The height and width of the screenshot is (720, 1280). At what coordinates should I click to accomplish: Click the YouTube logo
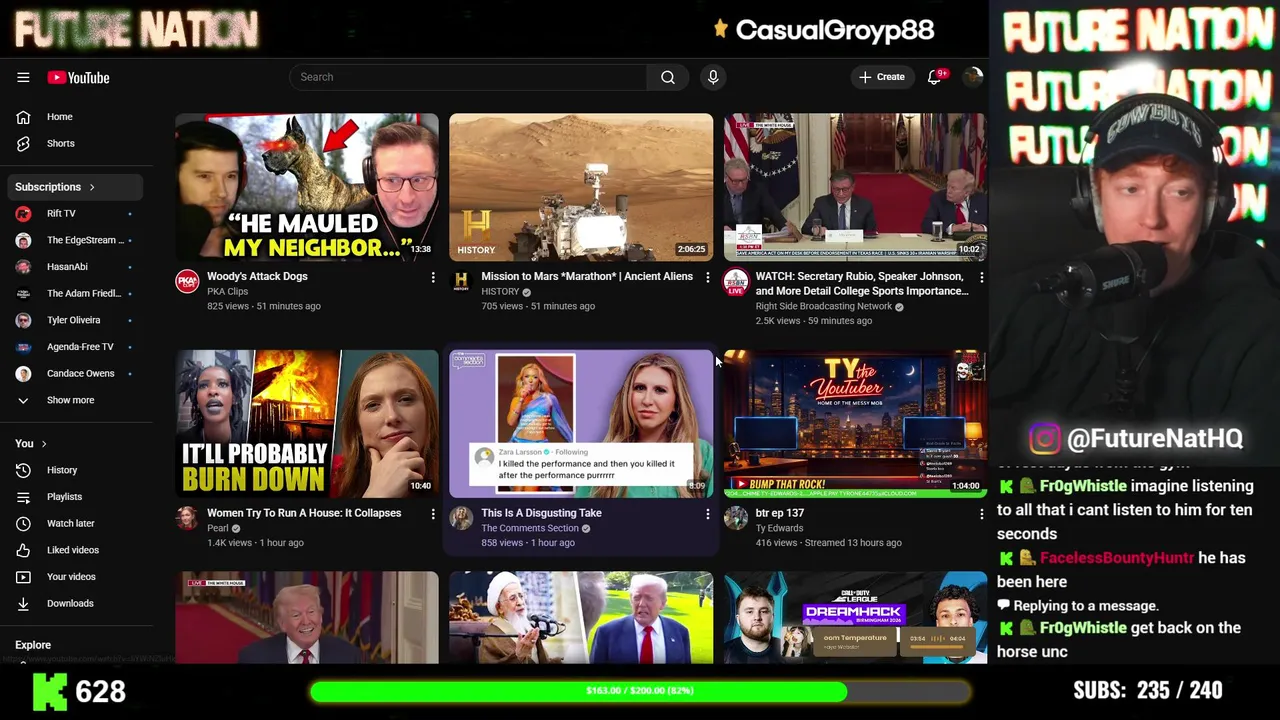pyautogui.click(x=78, y=77)
